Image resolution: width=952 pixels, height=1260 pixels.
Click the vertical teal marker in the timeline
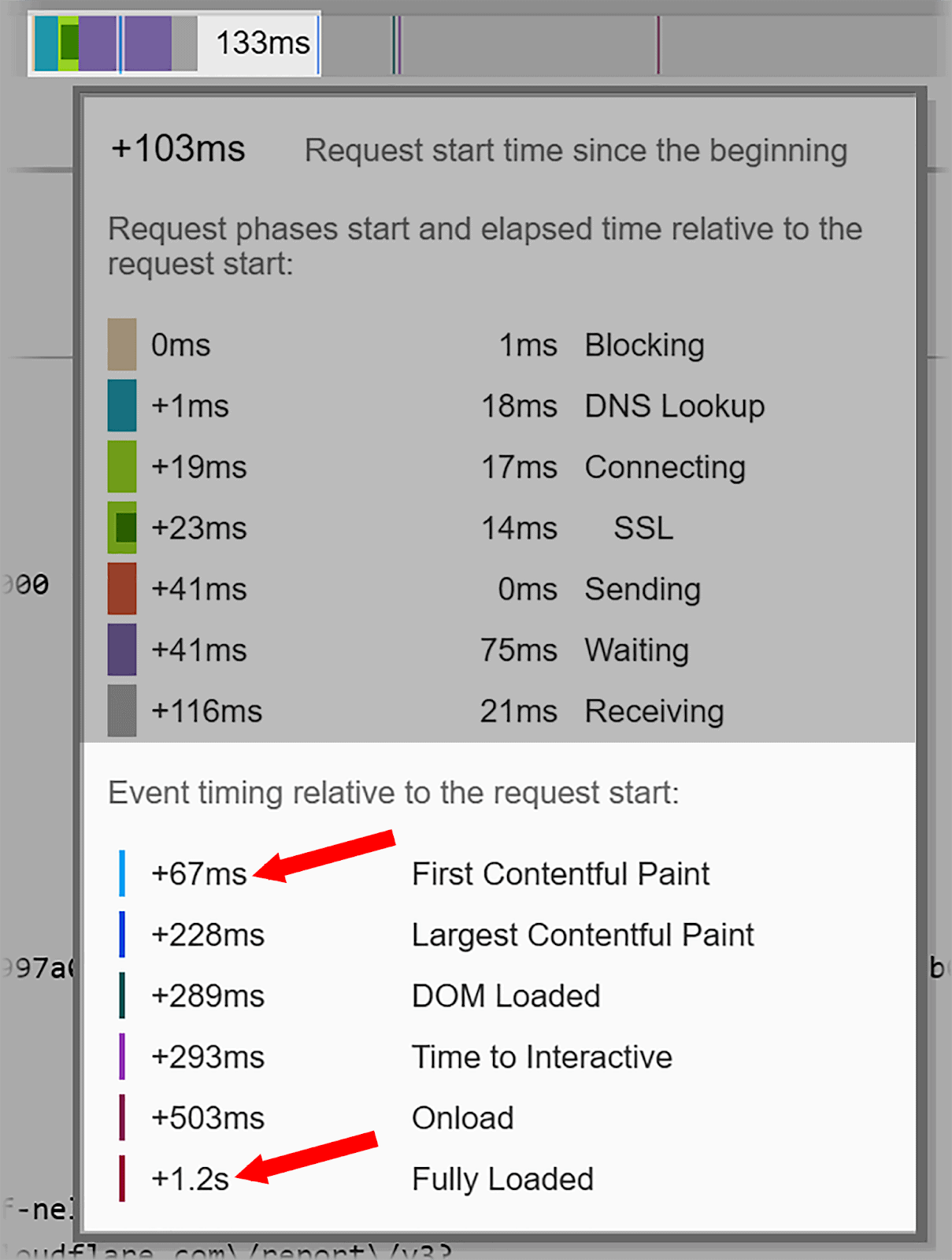pos(394,45)
